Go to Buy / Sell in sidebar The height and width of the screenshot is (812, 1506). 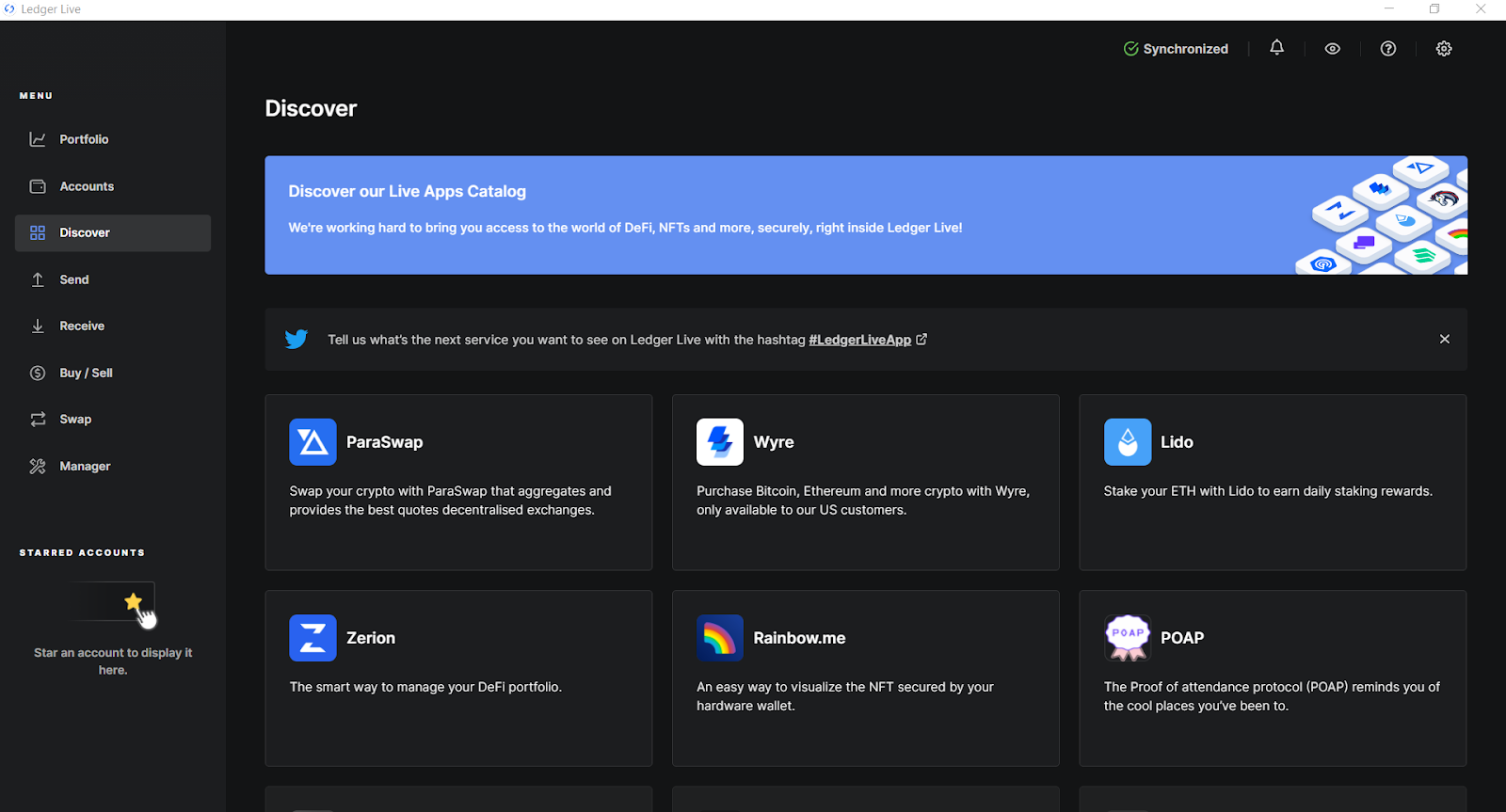click(x=113, y=373)
